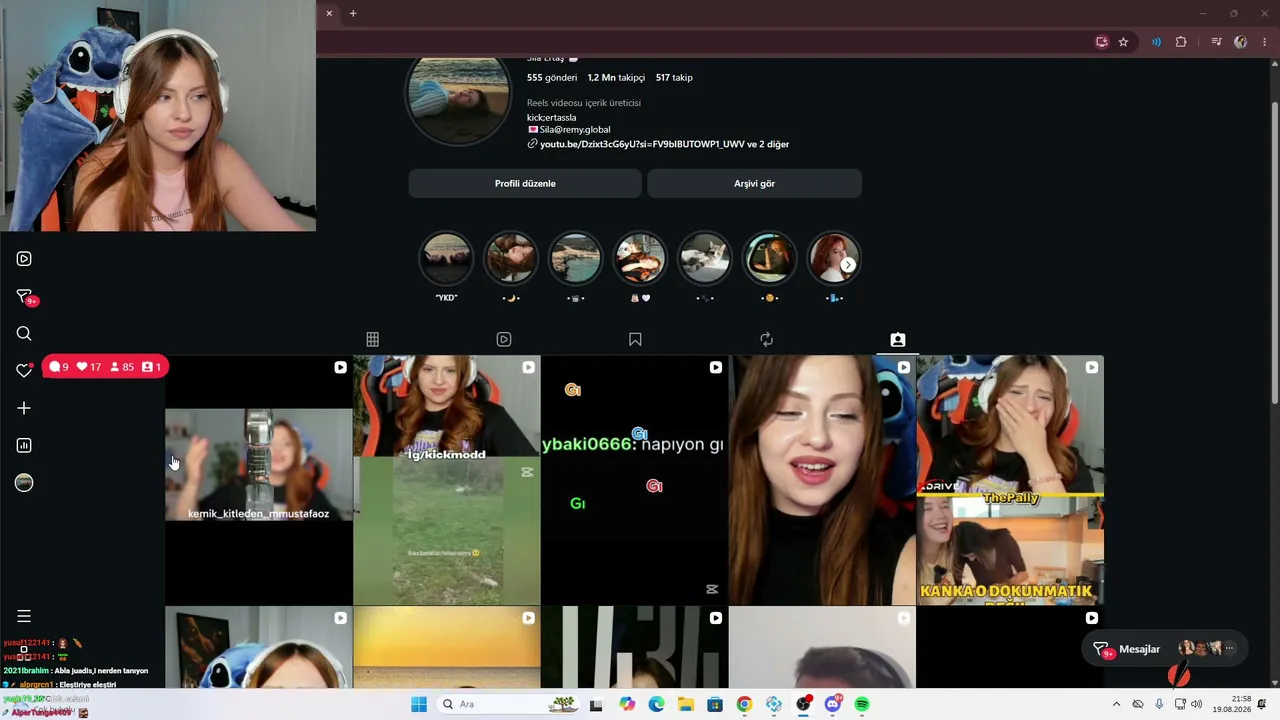Open the 1,2 Mn takipçi followers list

tap(616, 77)
